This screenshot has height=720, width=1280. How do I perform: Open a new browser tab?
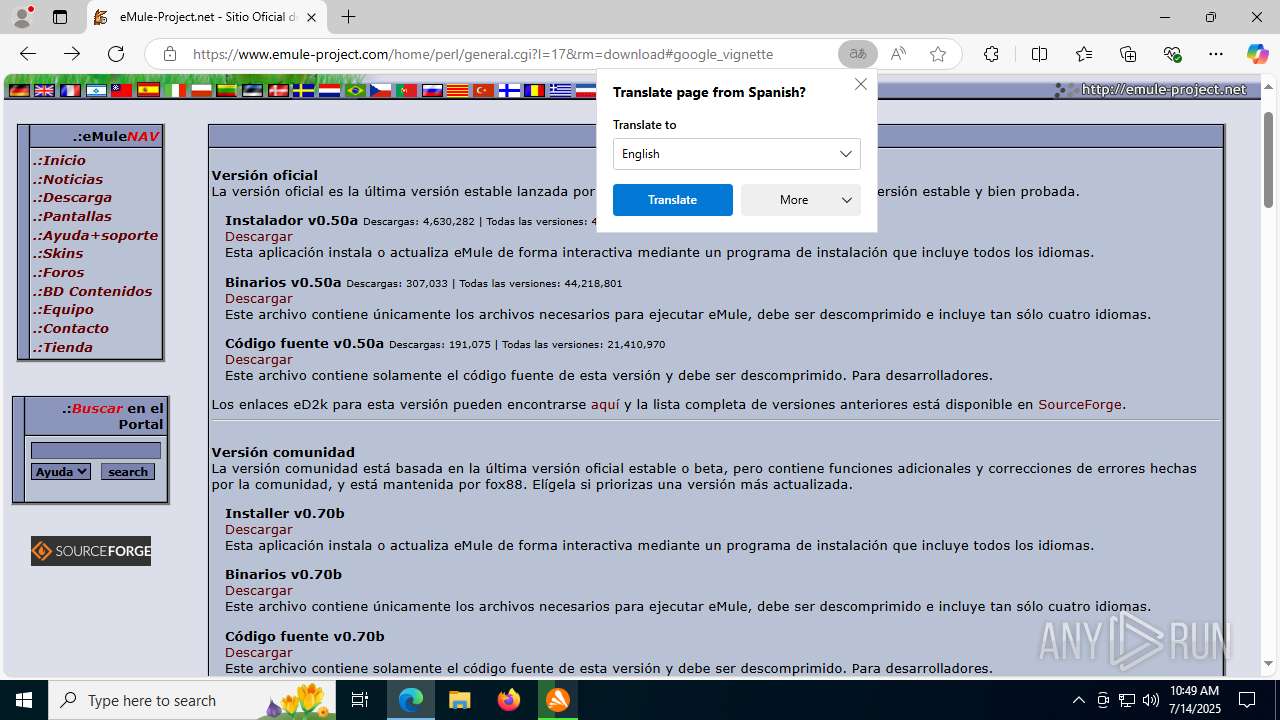click(348, 17)
